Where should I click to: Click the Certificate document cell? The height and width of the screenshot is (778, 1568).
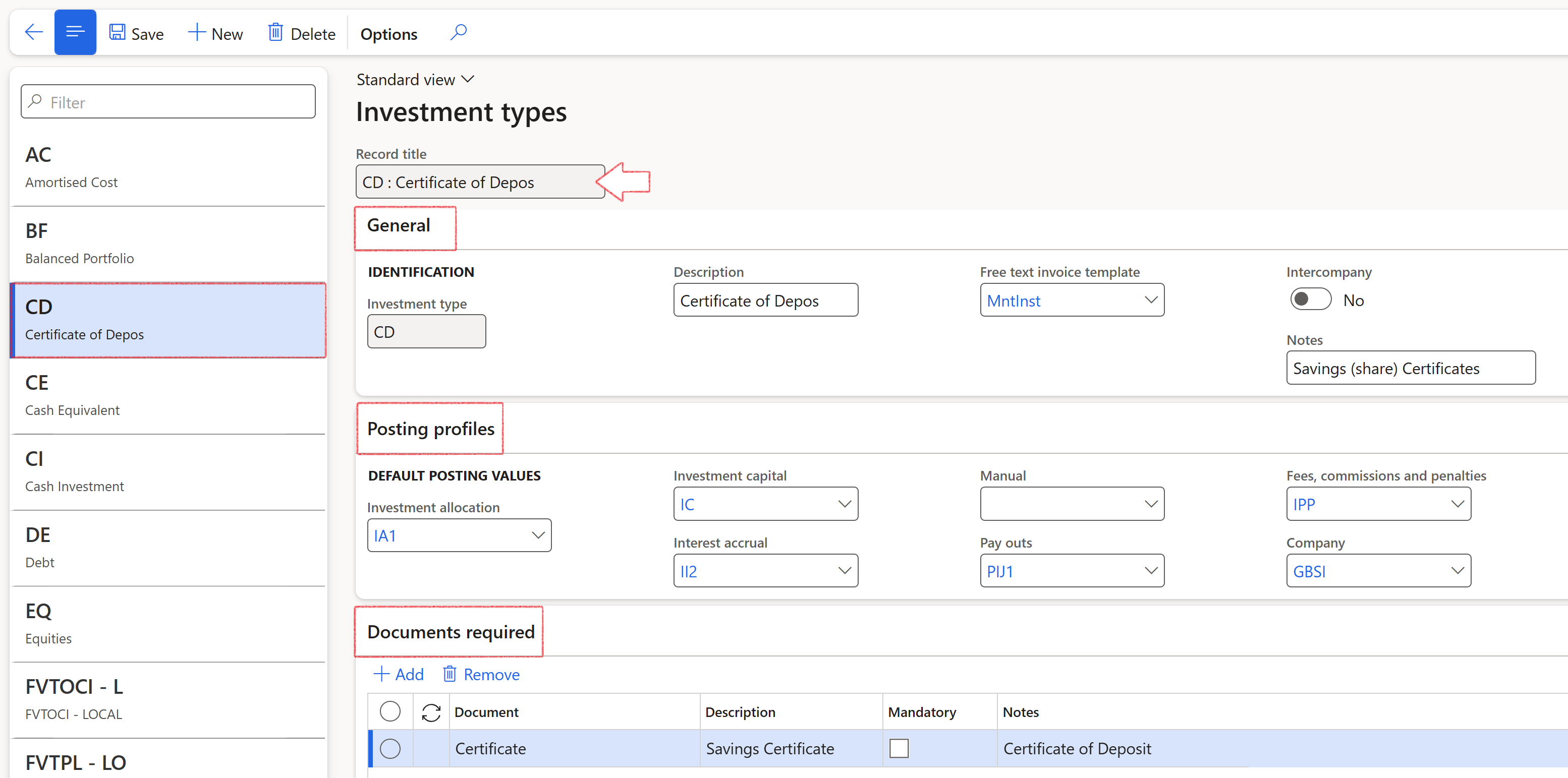click(574, 748)
